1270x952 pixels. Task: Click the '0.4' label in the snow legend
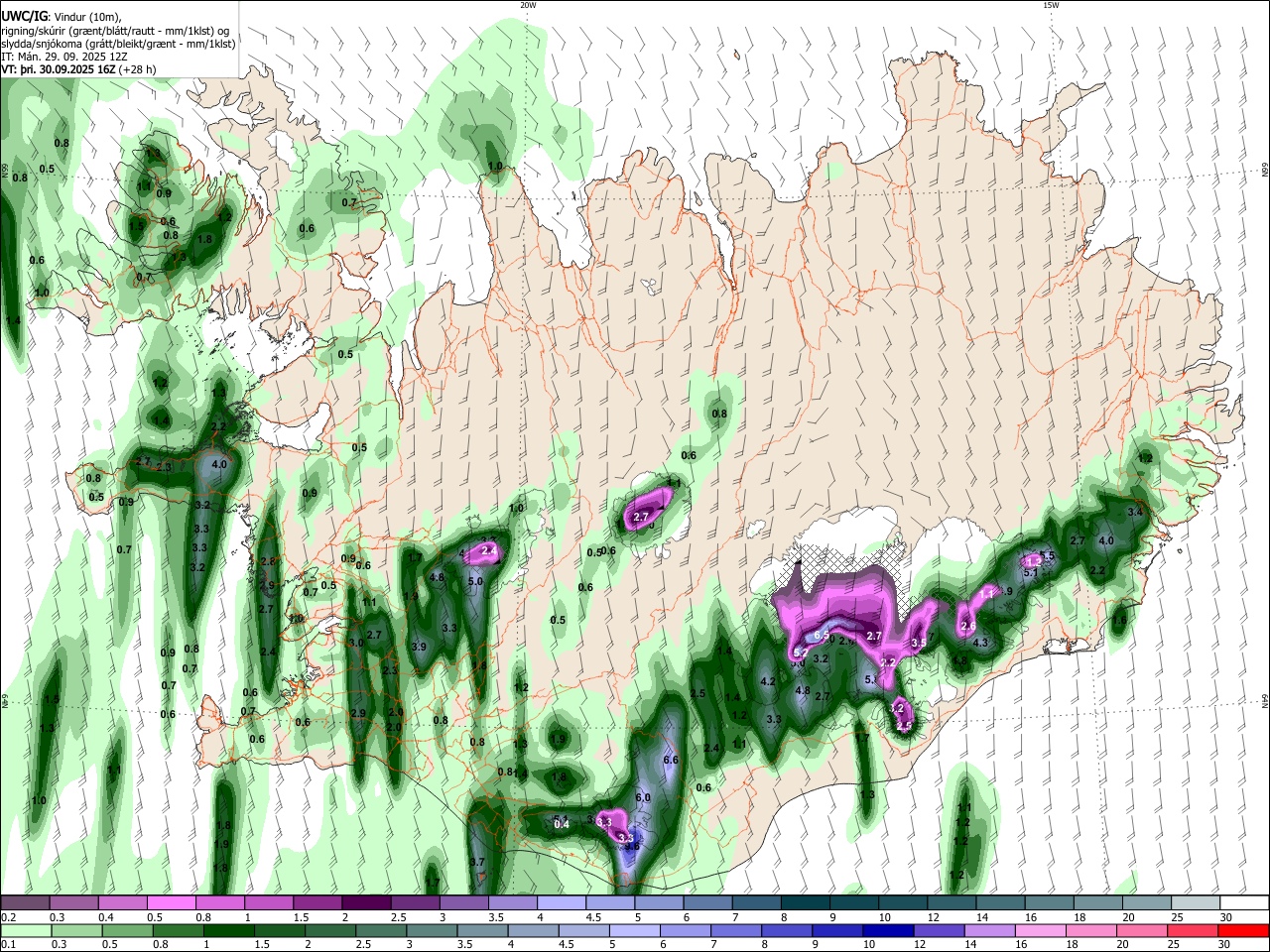pyautogui.click(x=105, y=917)
